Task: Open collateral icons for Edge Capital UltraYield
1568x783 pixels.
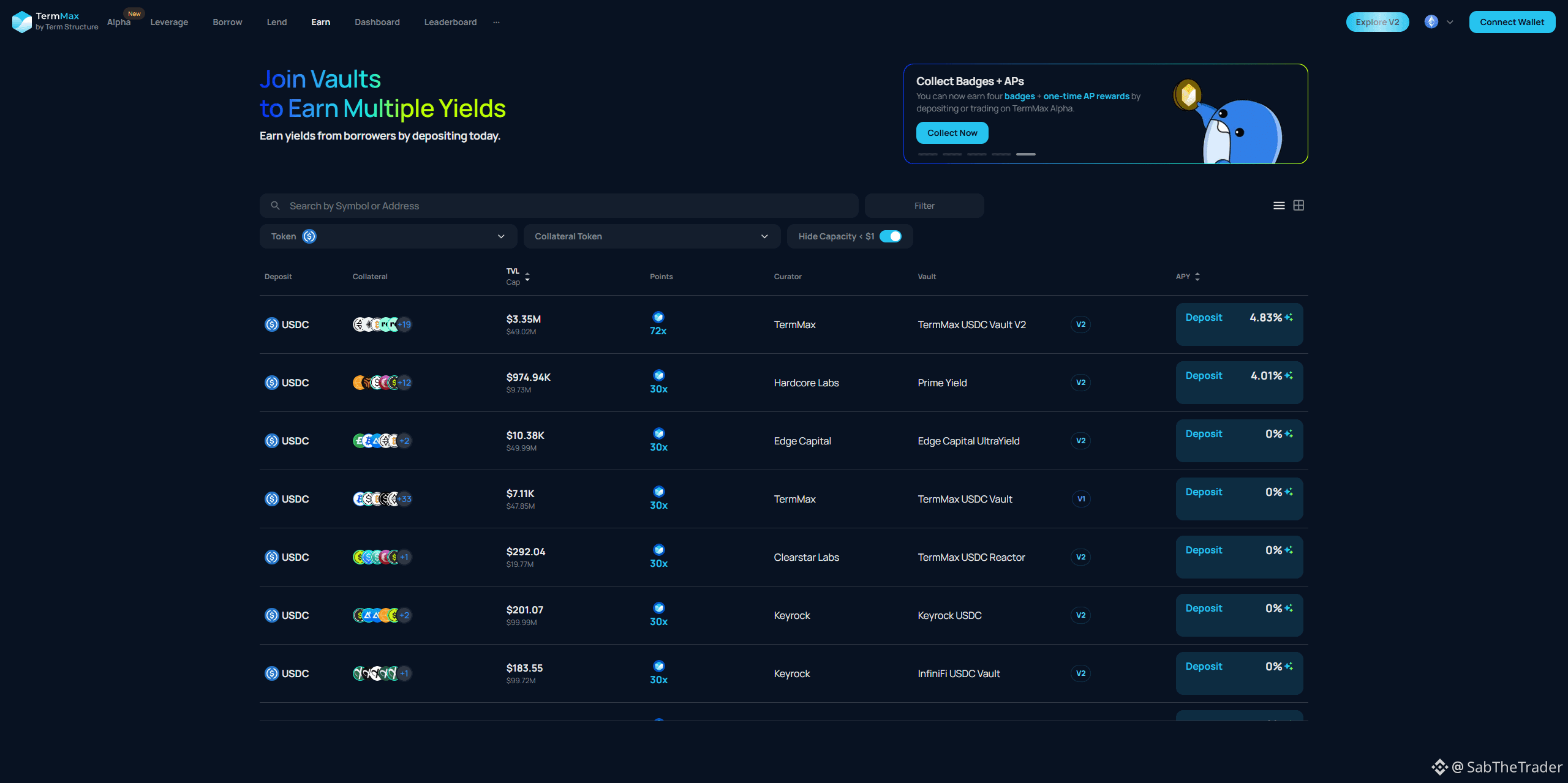Action: 382,441
